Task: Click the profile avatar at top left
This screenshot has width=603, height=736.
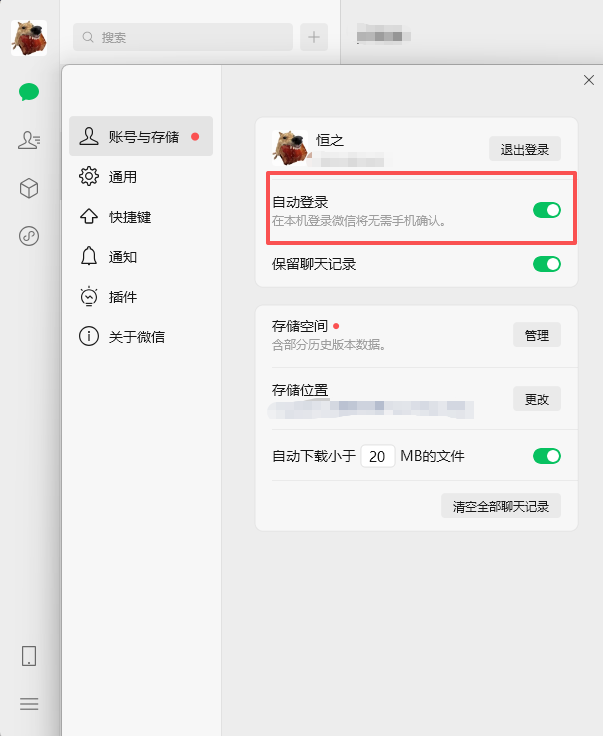Action: 29,38
